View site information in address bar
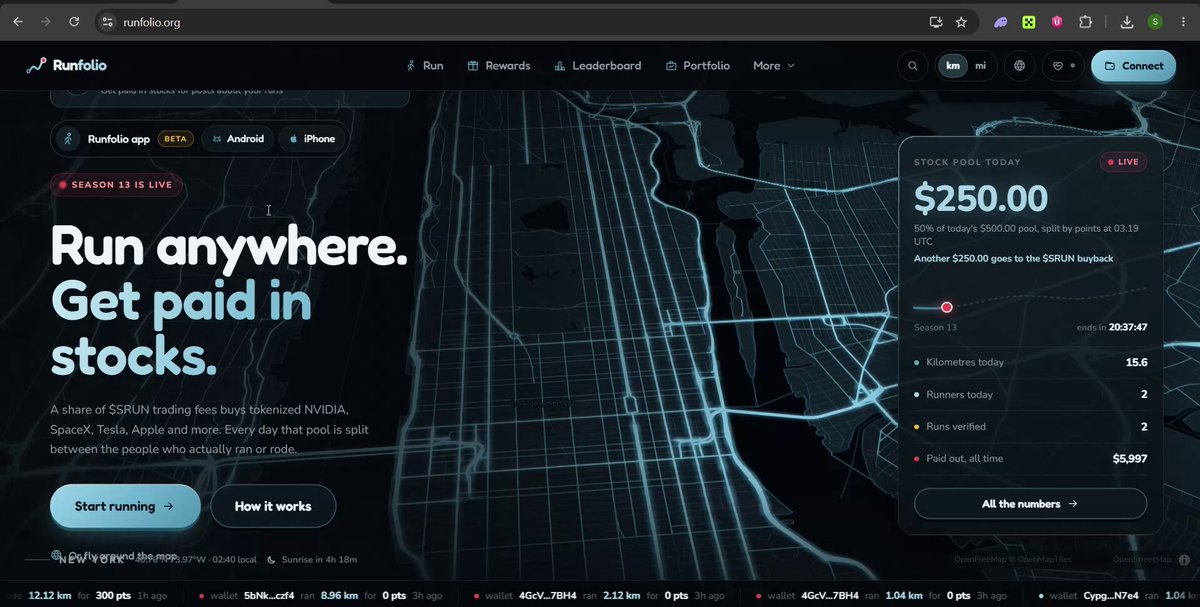This screenshot has height=607, width=1200. coord(109,21)
